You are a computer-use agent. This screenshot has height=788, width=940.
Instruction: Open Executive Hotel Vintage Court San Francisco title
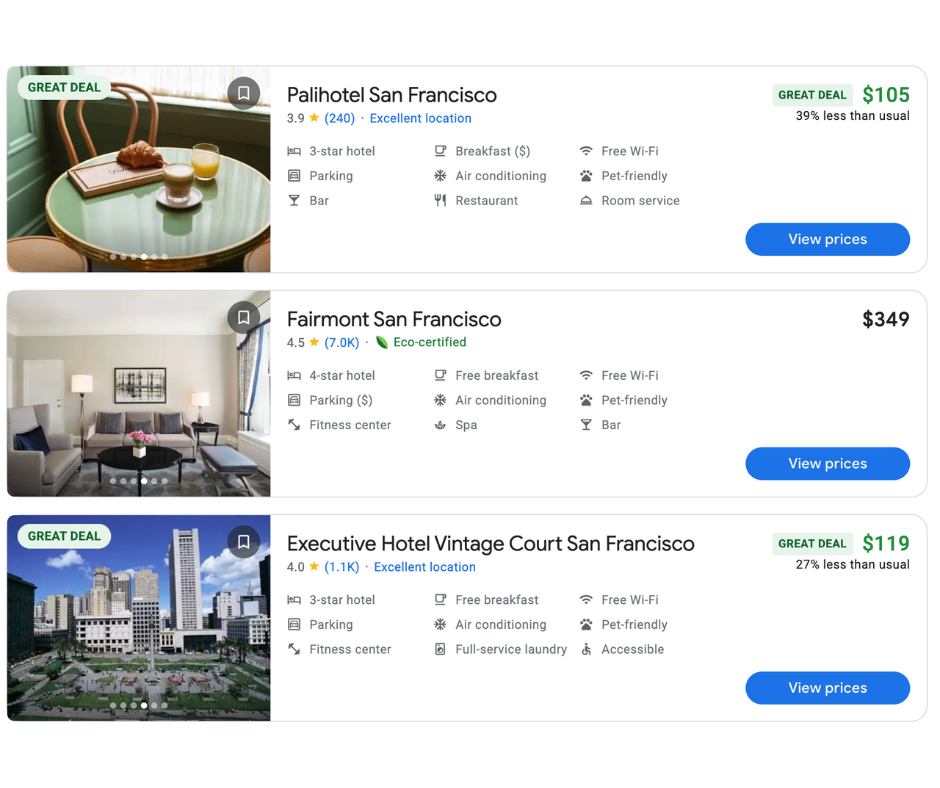490,544
